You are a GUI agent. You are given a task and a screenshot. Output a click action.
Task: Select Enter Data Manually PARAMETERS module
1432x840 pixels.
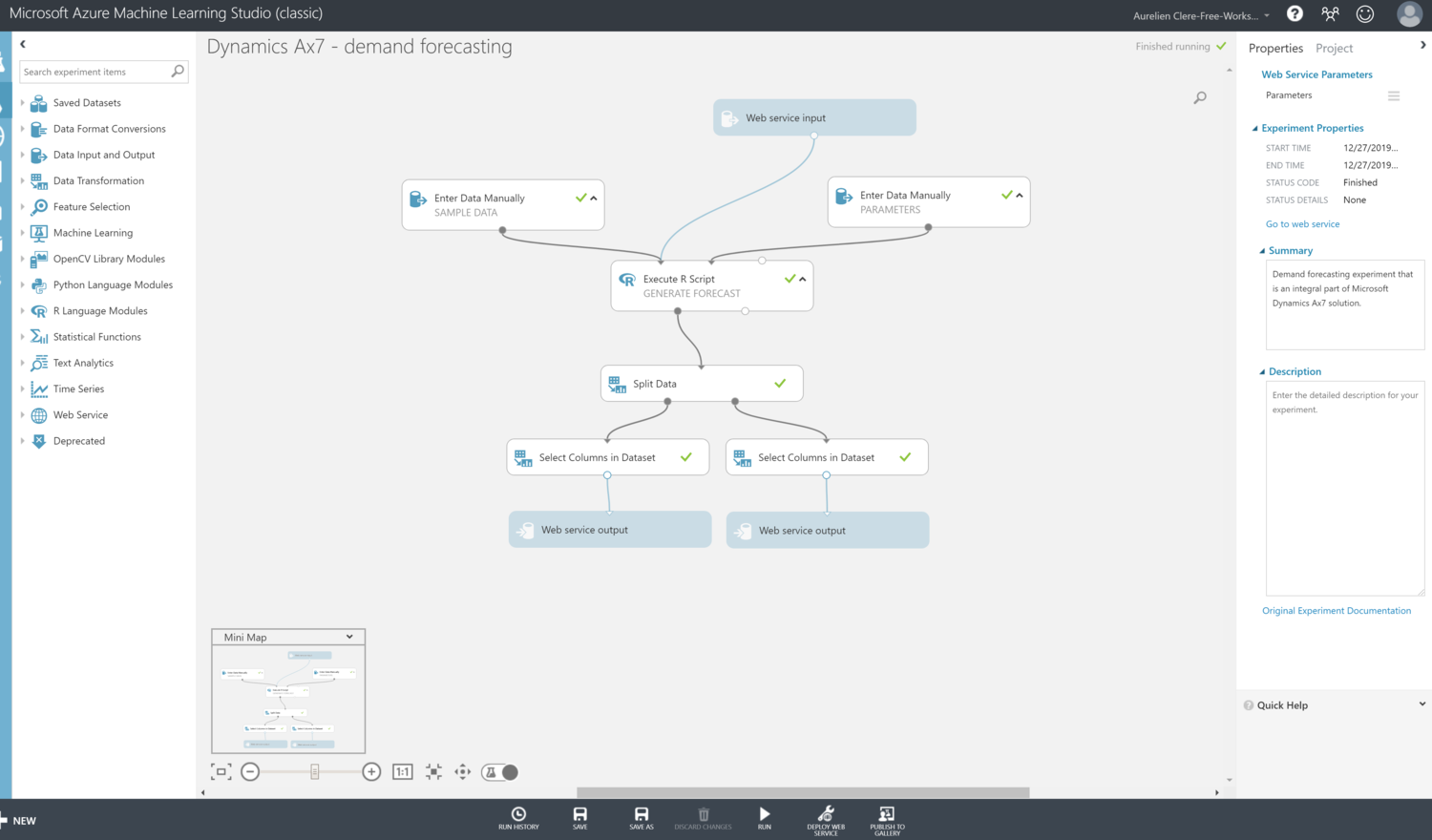[x=929, y=202]
